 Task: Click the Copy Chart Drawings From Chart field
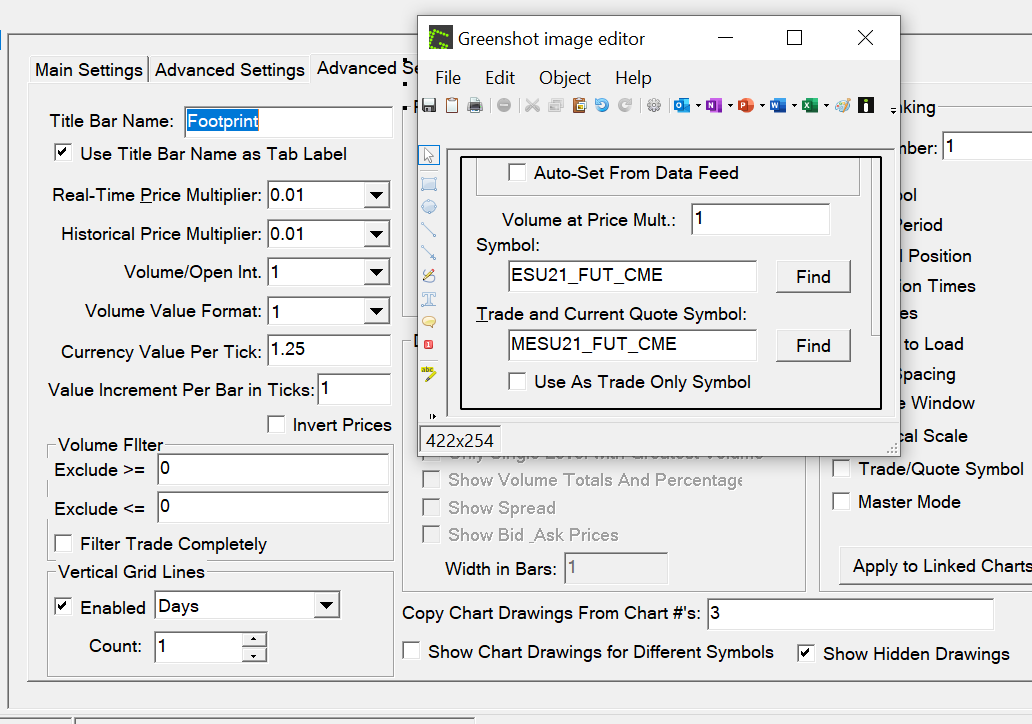pyautogui.click(x=850, y=613)
